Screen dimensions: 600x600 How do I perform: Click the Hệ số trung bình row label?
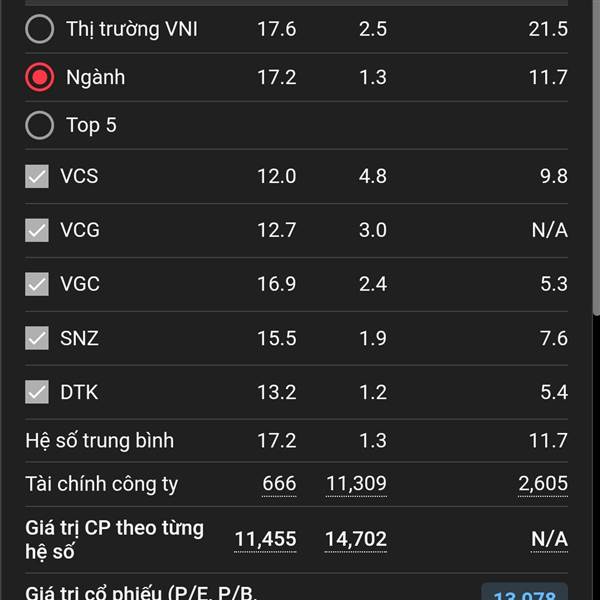click(99, 440)
